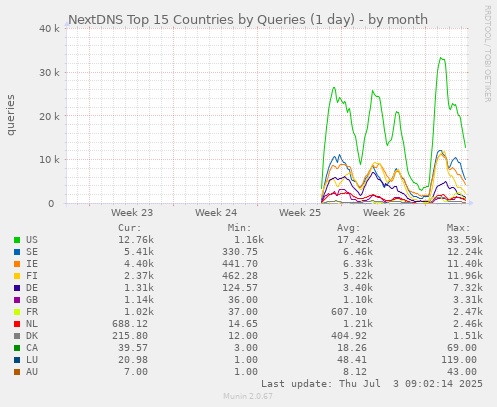Click the US green legend swatch

click(17, 240)
